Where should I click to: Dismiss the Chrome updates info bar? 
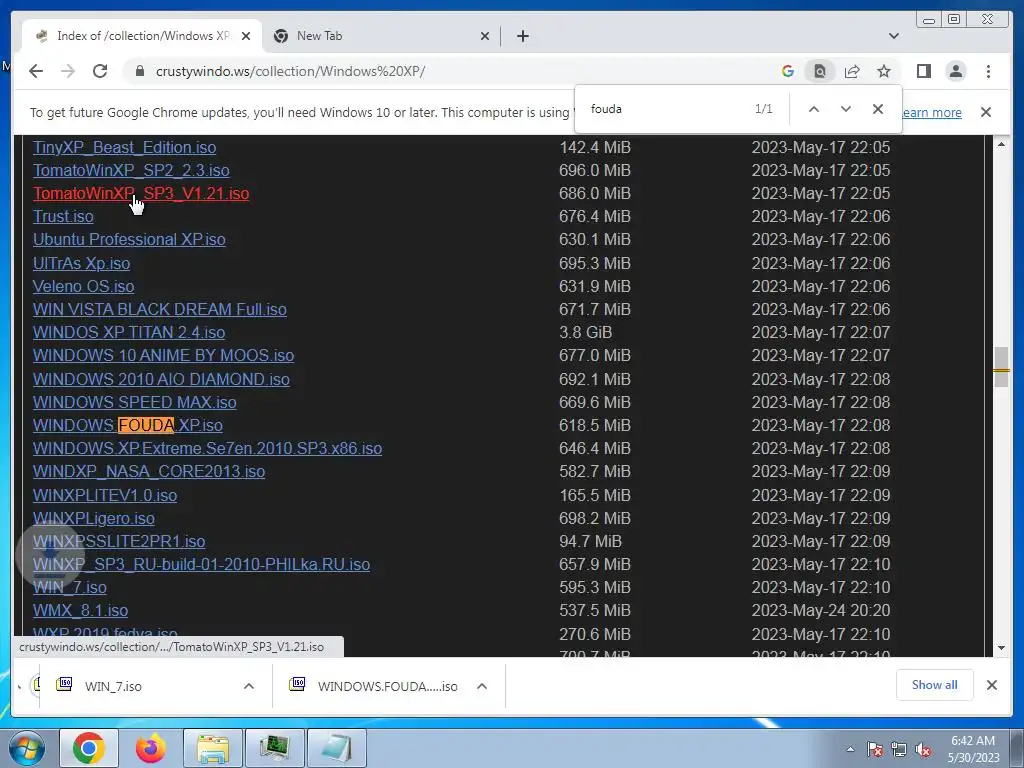[986, 112]
